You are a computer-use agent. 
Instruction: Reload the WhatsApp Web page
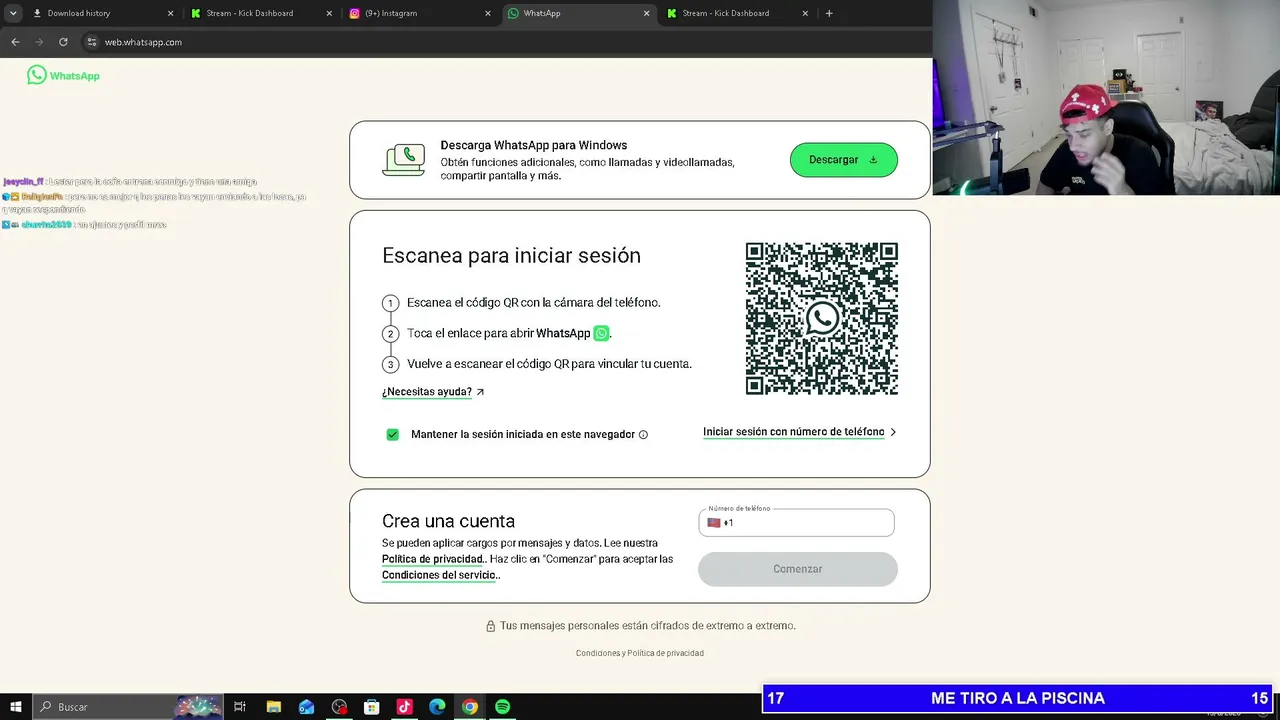[63, 42]
